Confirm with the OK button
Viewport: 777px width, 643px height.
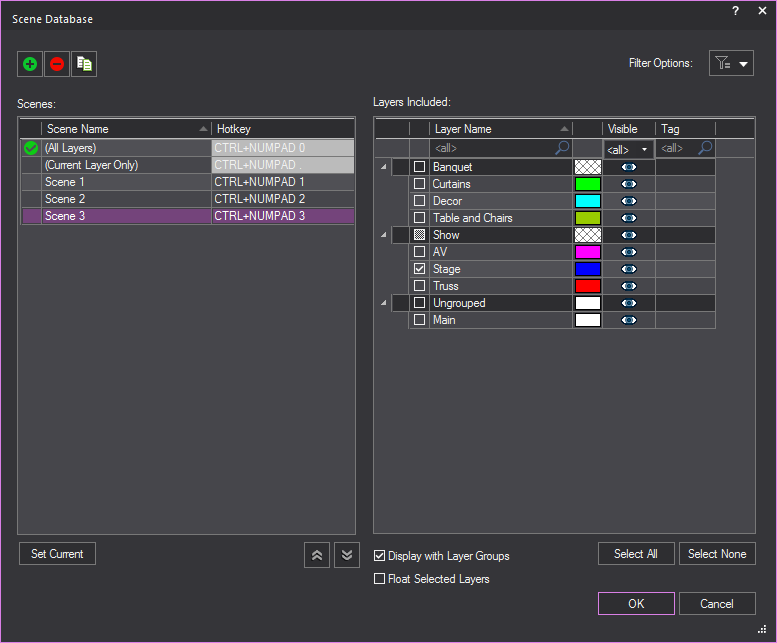coord(636,604)
